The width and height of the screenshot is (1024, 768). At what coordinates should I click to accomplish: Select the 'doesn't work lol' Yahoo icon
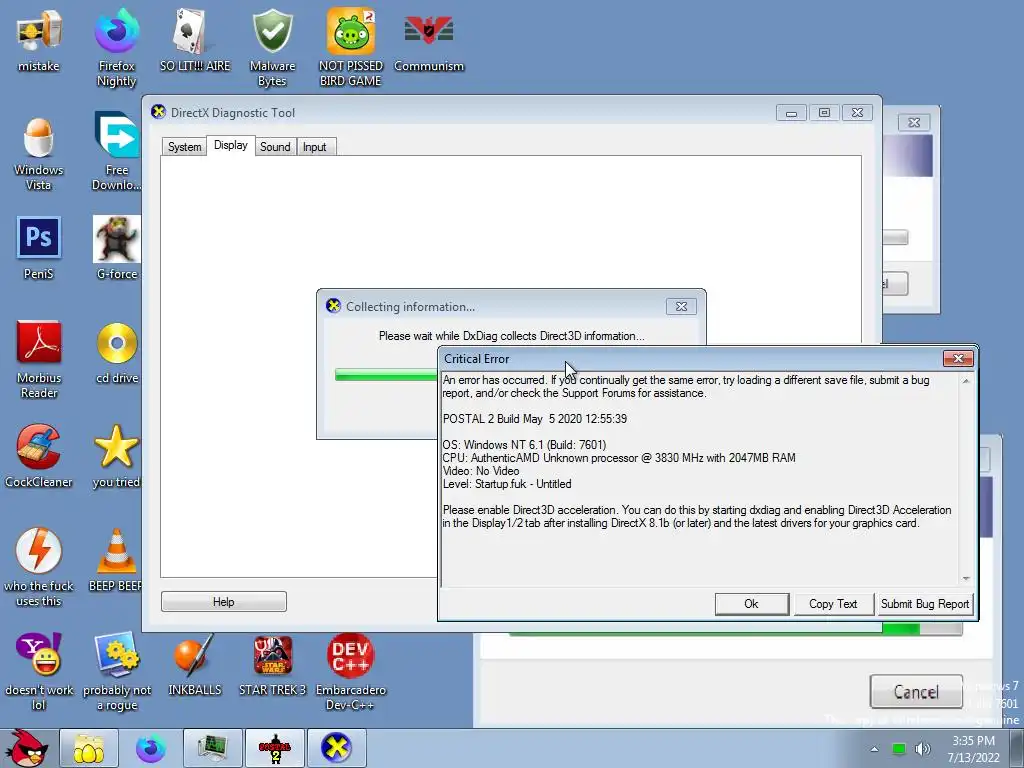(x=39, y=671)
